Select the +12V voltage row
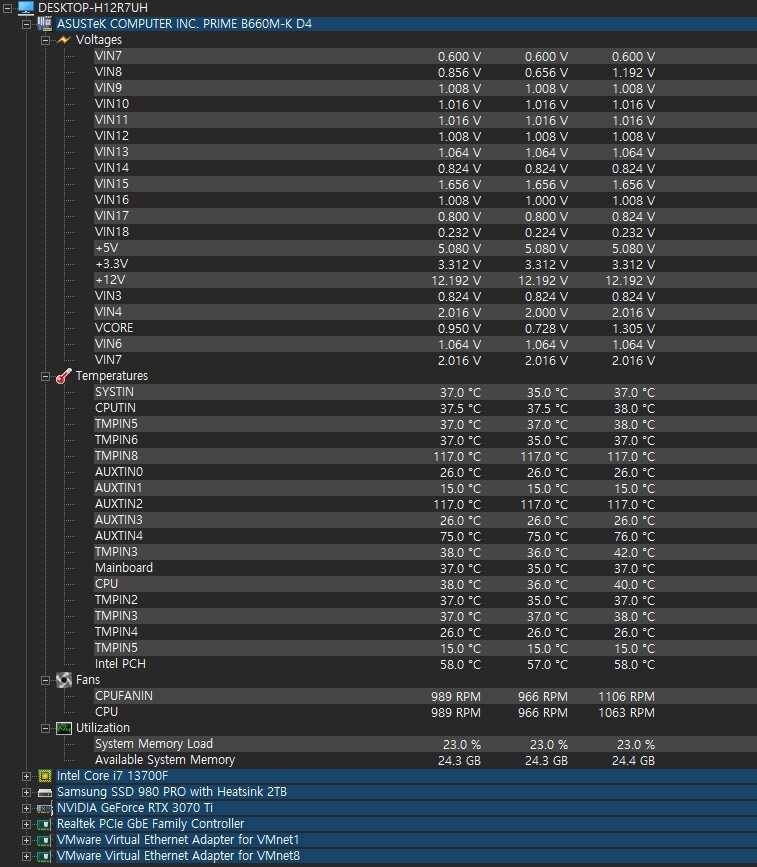The height and width of the screenshot is (867, 757). tap(425, 280)
